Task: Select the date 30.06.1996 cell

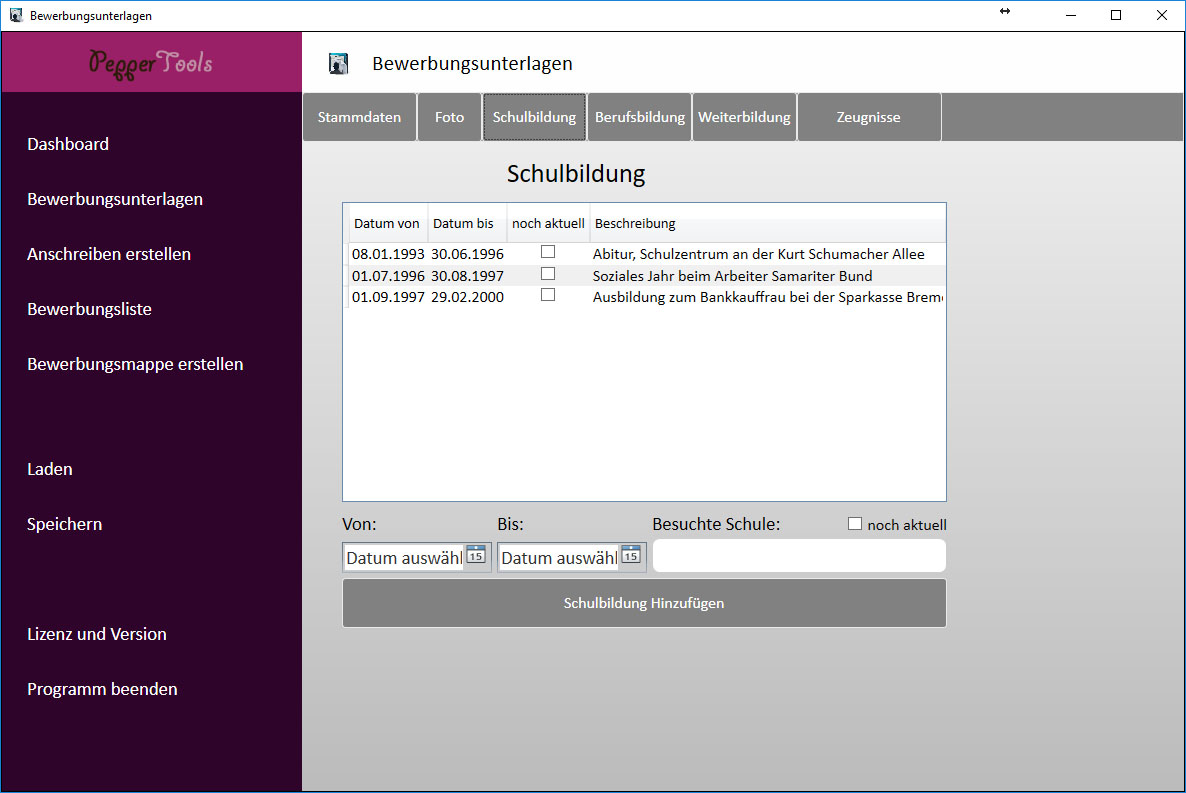Action: [x=467, y=254]
